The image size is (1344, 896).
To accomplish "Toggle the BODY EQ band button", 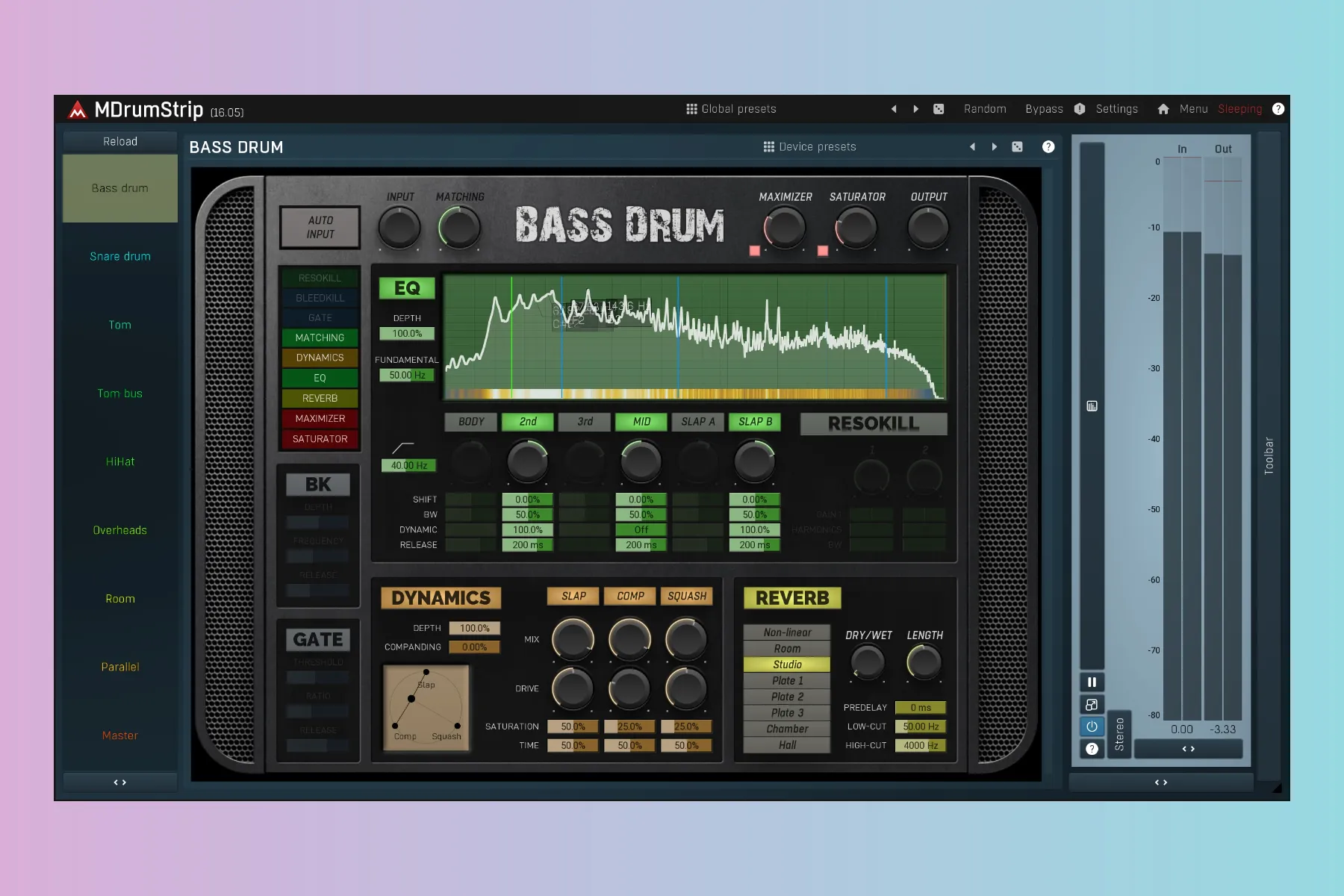I will pos(471,422).
